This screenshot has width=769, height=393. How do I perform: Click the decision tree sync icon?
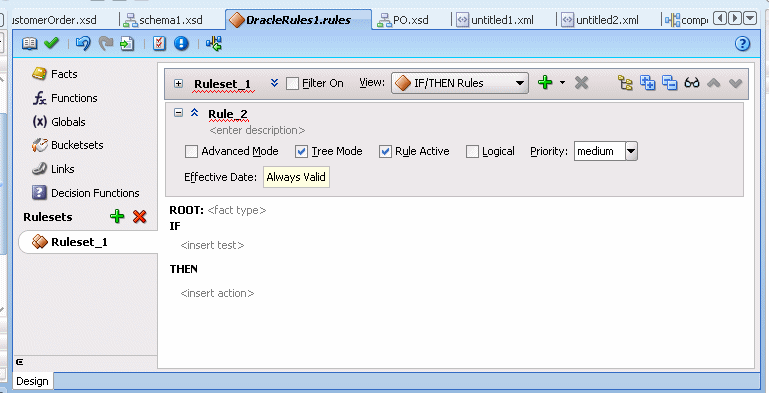[214, 44]
